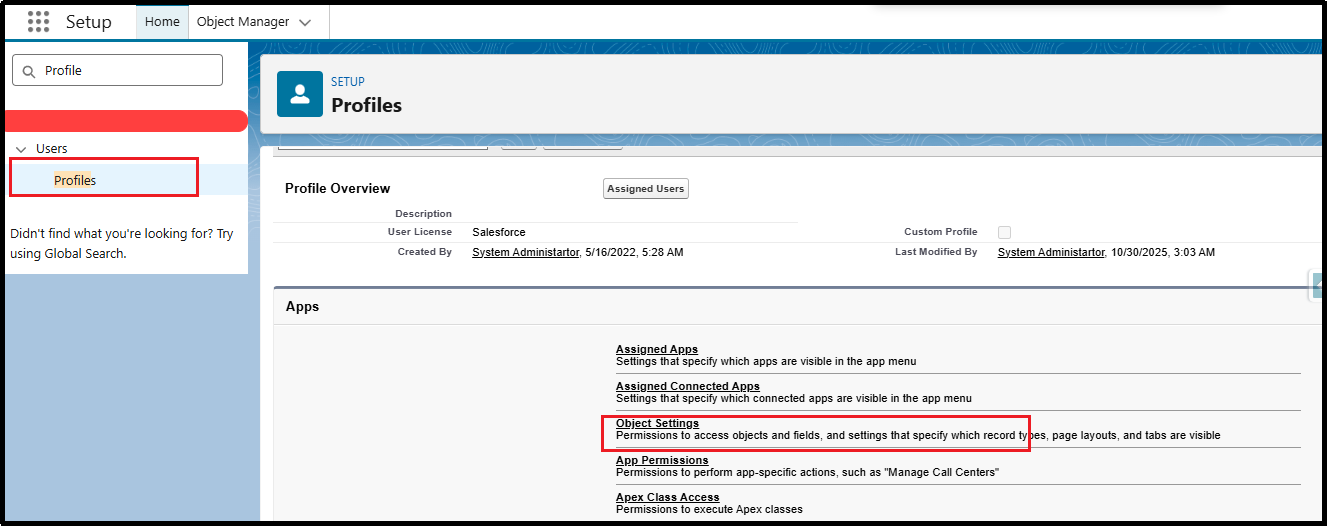
Task: Switch to the Home tab
Action: click(x=162, y=21)
